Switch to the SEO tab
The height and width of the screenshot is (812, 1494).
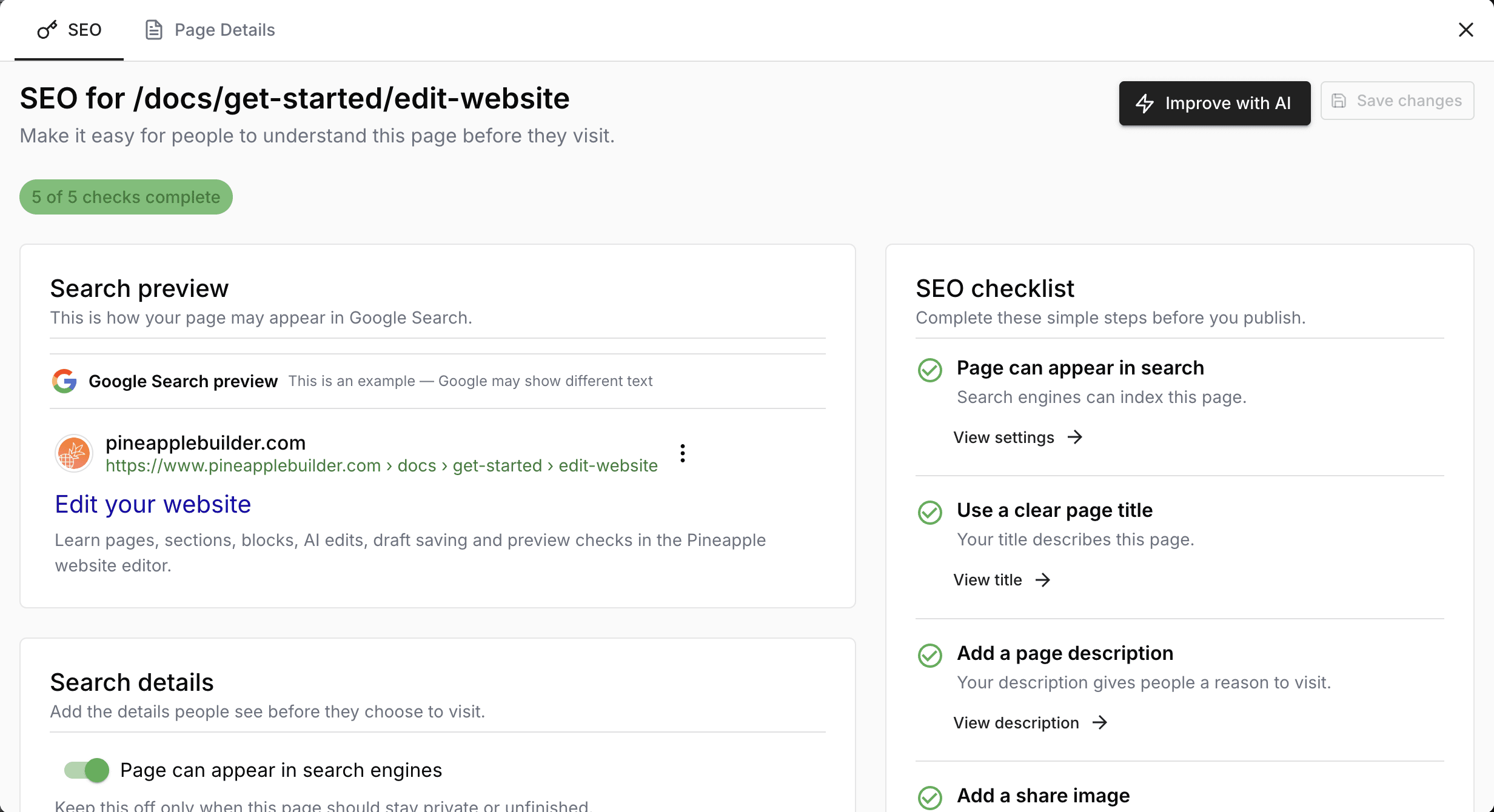[69, 30]
